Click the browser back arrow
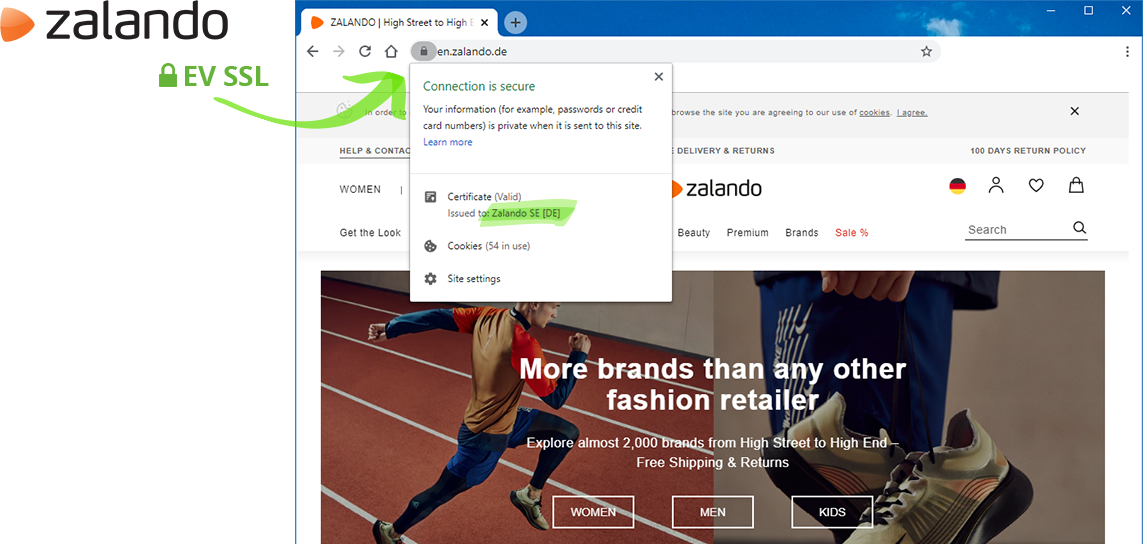The image size is (1147, 544). 313,52
